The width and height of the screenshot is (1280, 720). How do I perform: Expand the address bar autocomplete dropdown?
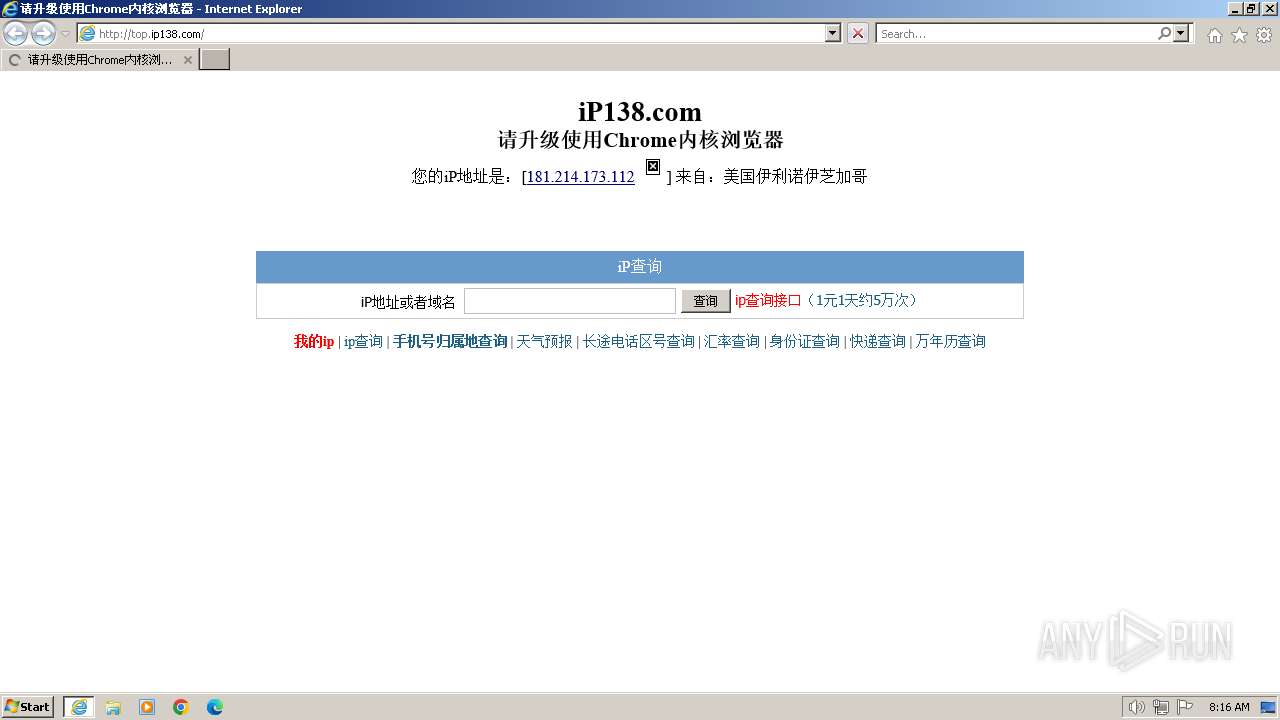click(833, 34)
